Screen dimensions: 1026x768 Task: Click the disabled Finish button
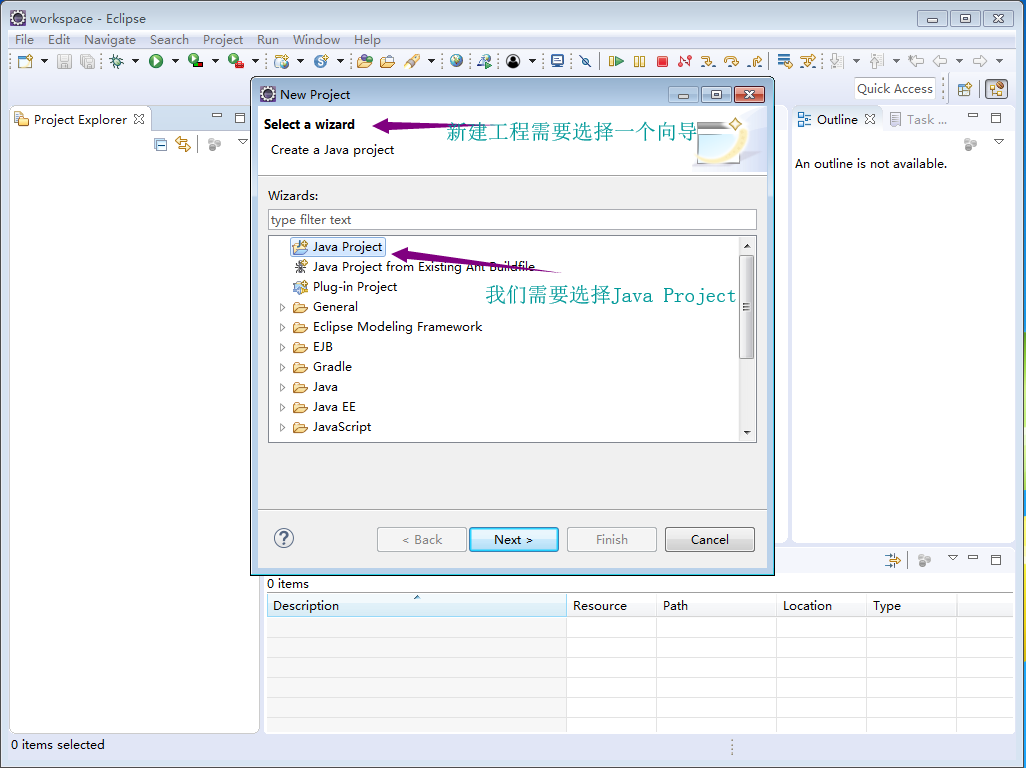612,540
